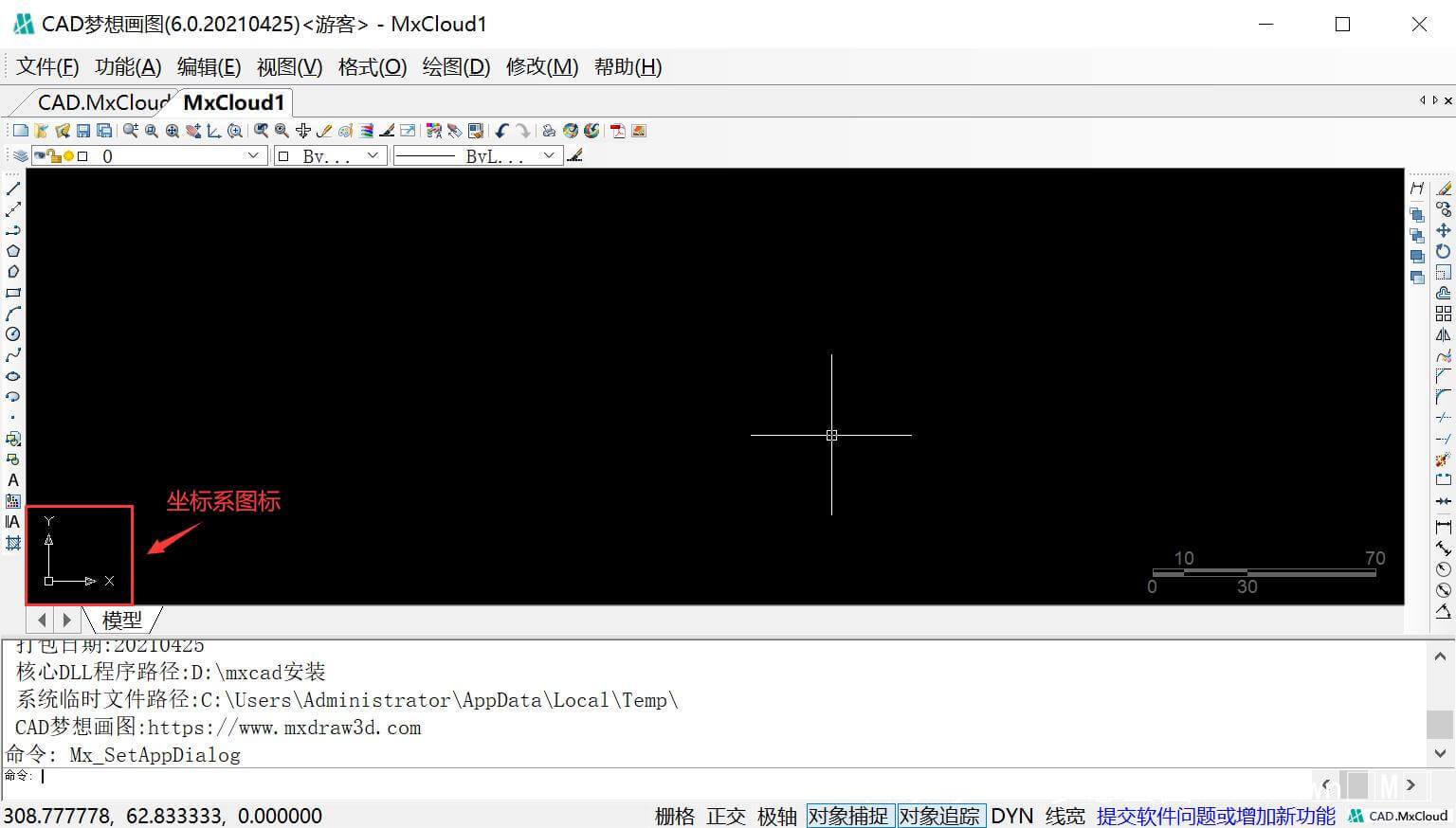Toggle the layer lock icon
Viewport: 1456px width, 828px height.
tap(54, 156)
